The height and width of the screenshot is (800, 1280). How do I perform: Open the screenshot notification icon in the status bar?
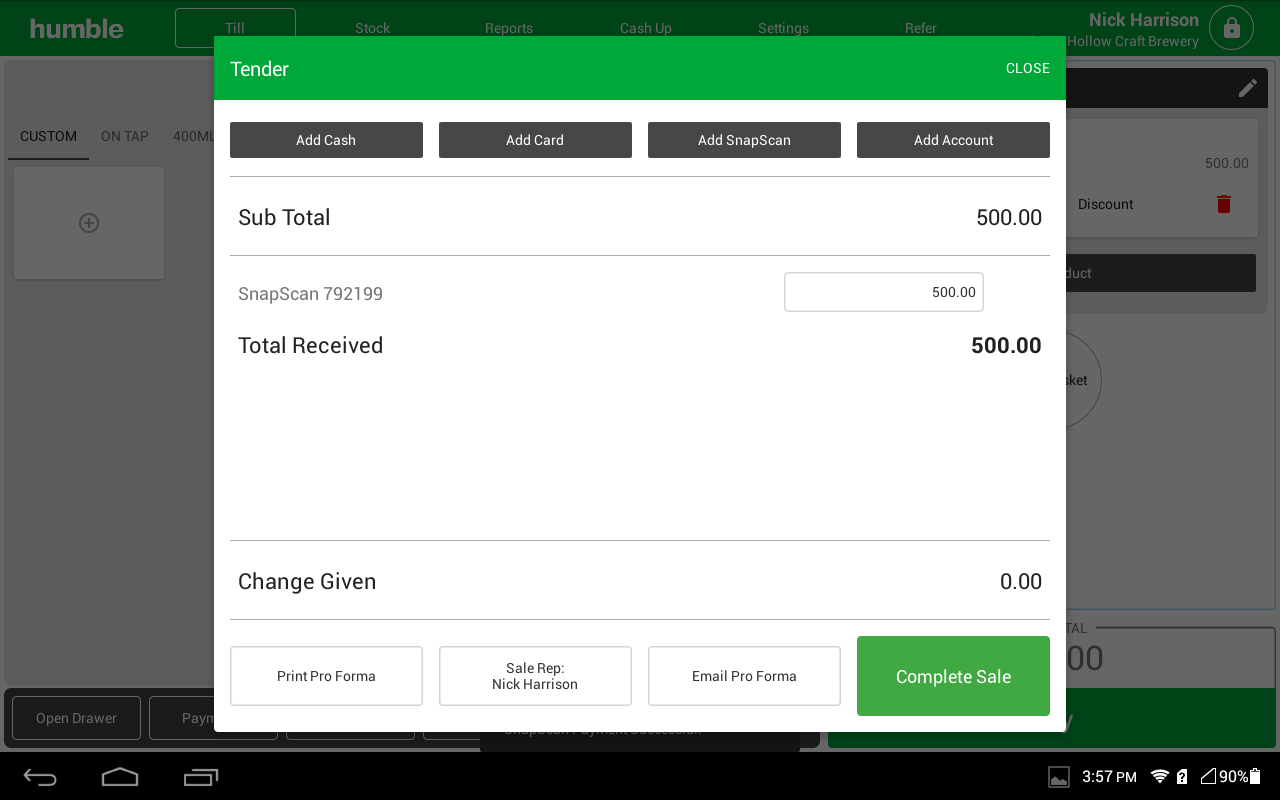[1059, 777]
